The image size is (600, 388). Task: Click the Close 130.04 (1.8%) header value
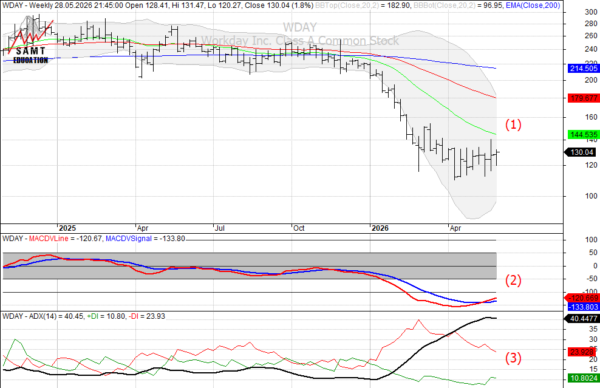(x=279, y=5)
